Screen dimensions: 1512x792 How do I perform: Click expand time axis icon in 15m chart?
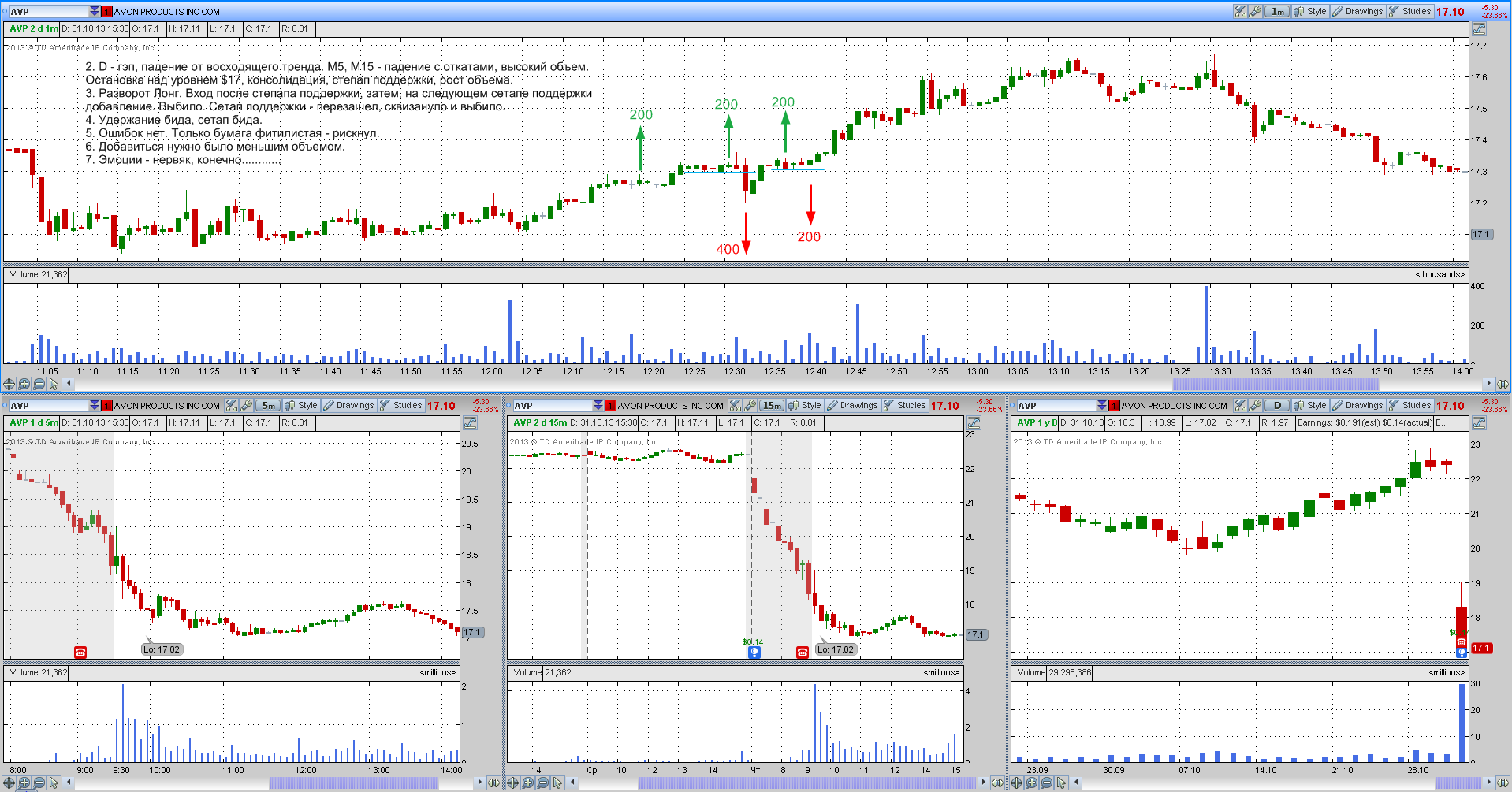tap(997, 783)
